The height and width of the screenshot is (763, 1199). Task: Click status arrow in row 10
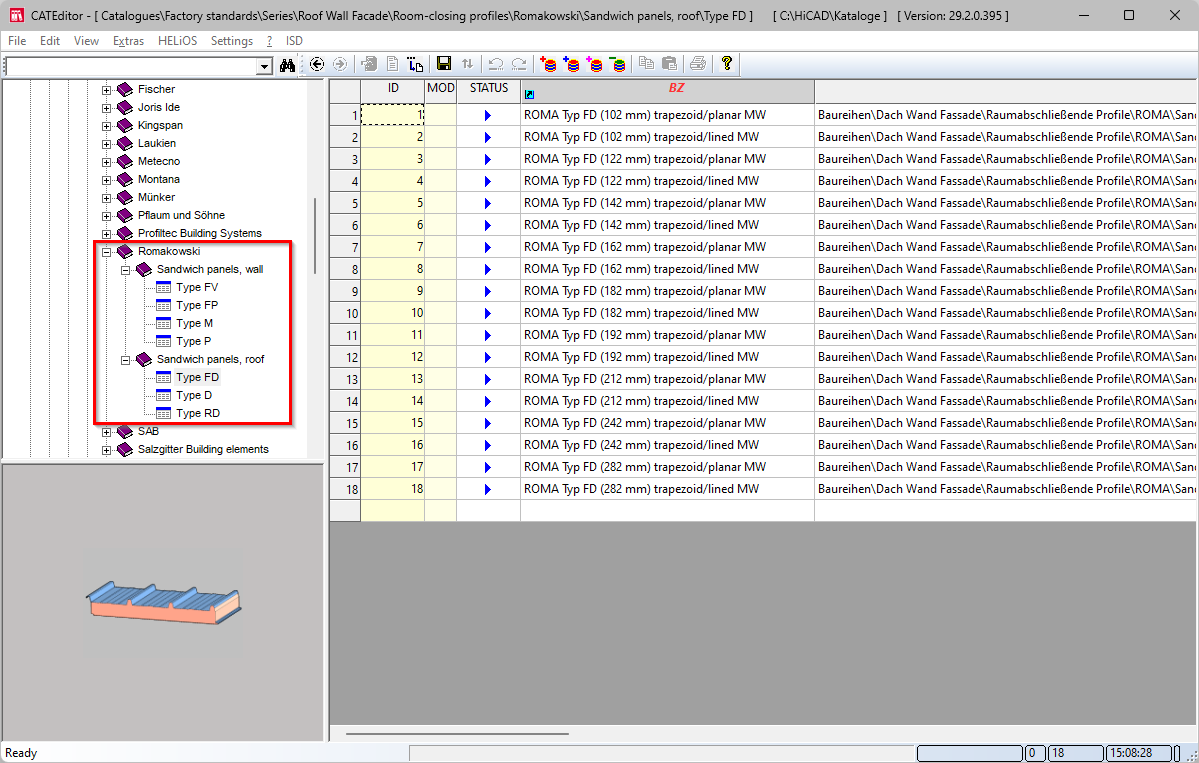(x=487, y=313)
